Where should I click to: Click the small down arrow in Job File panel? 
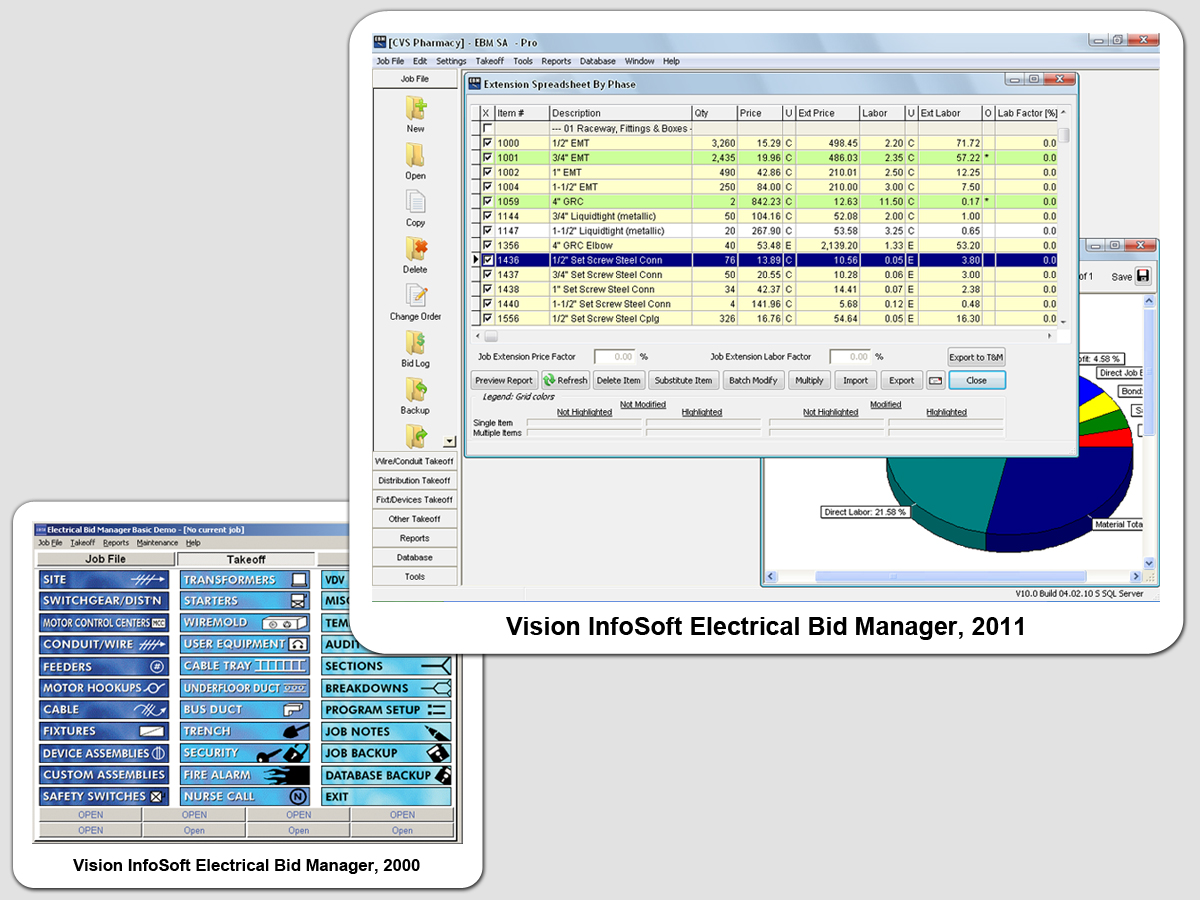(x=449, y=440)
